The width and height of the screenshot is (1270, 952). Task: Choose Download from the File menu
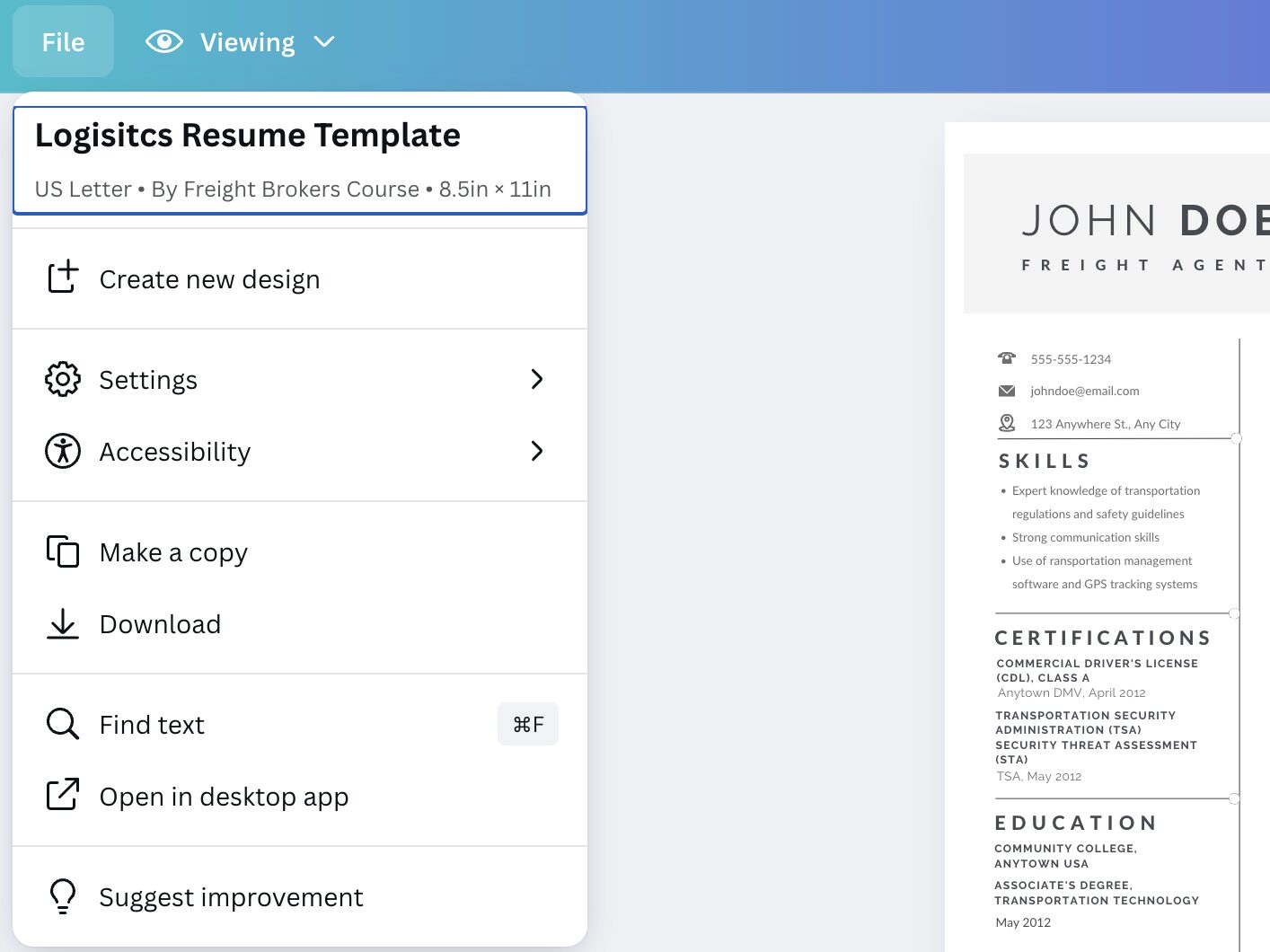(160, 624)
